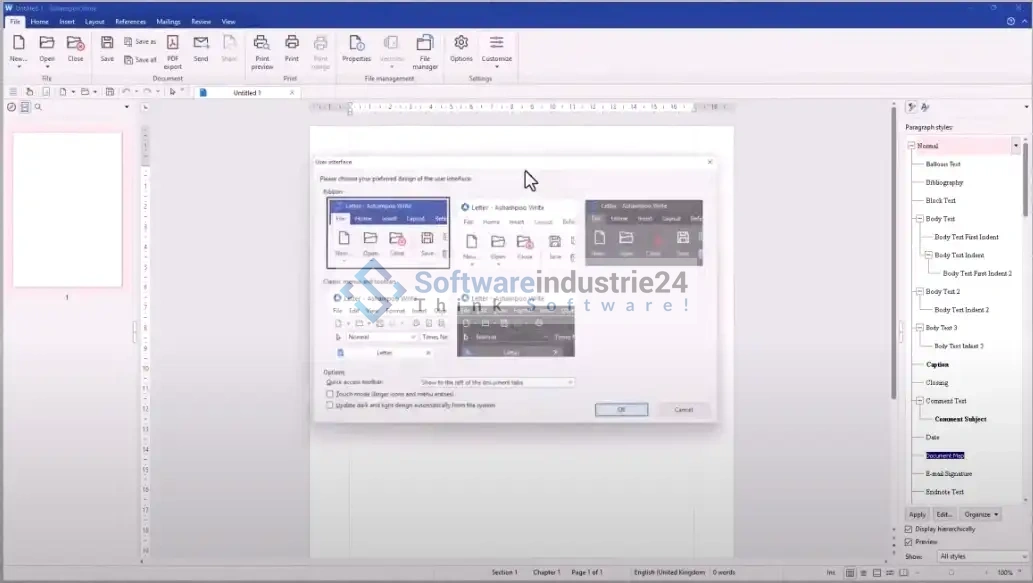Toggle Update dark and light design automatically
The width and height of the screenshot is (1033, 583).
pos(331,405)
